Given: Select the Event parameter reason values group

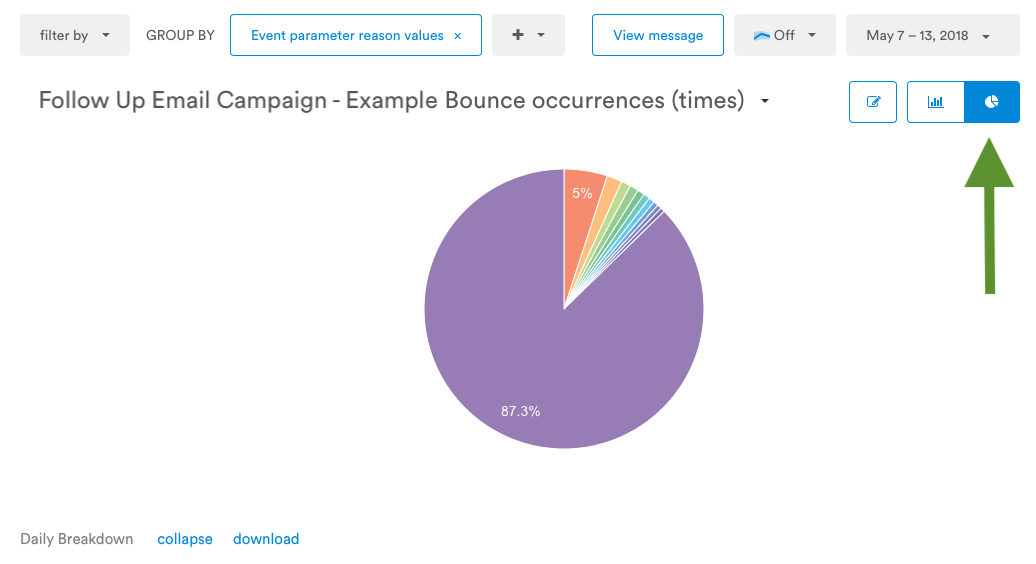Looking at the screenshot, I should coord(347,36).
